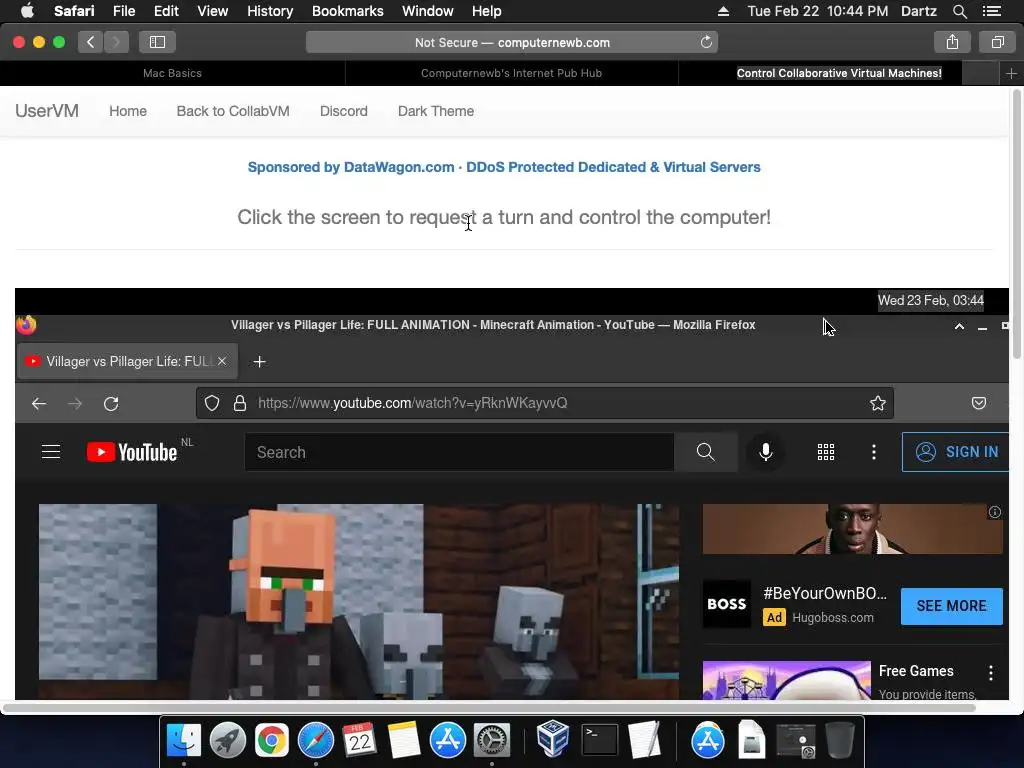Open VirtualBox from the Dock

pos(553,739)
